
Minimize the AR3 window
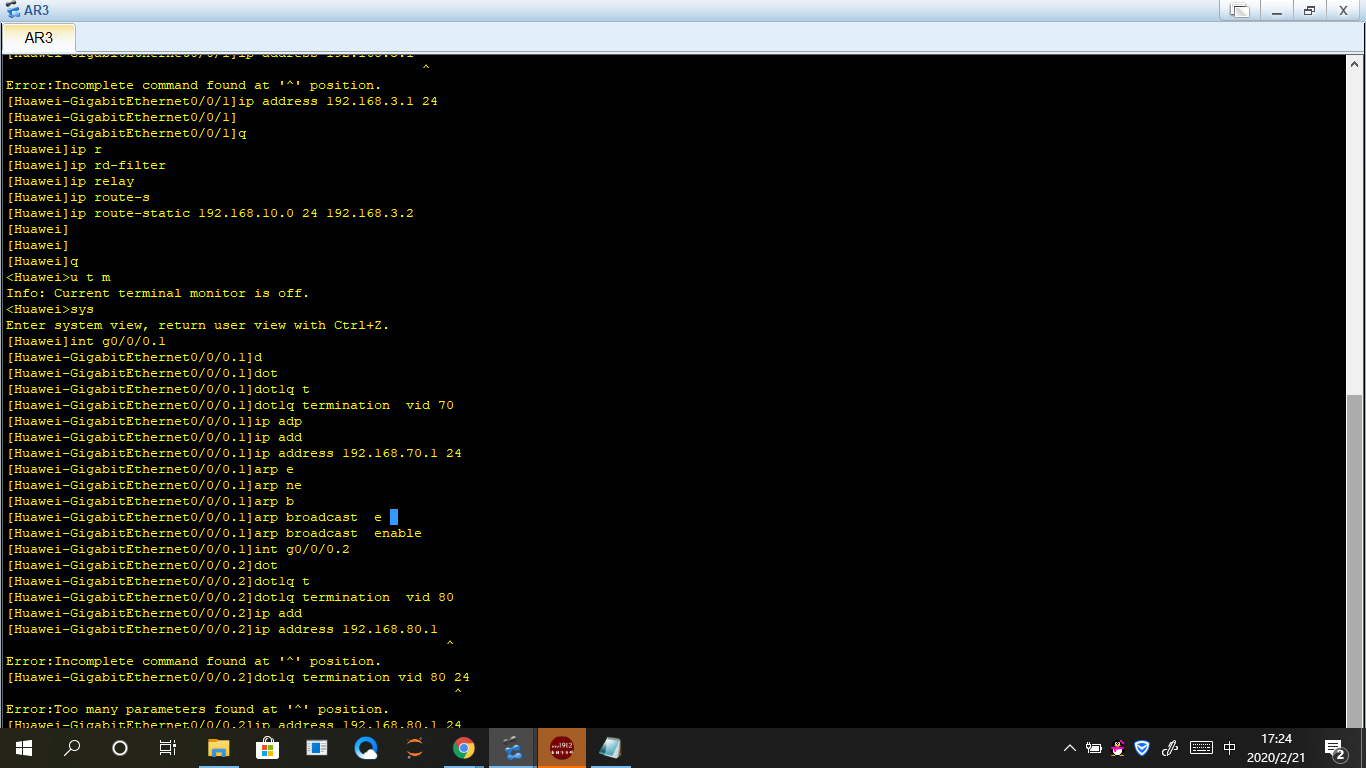[x=1276, y=10]
